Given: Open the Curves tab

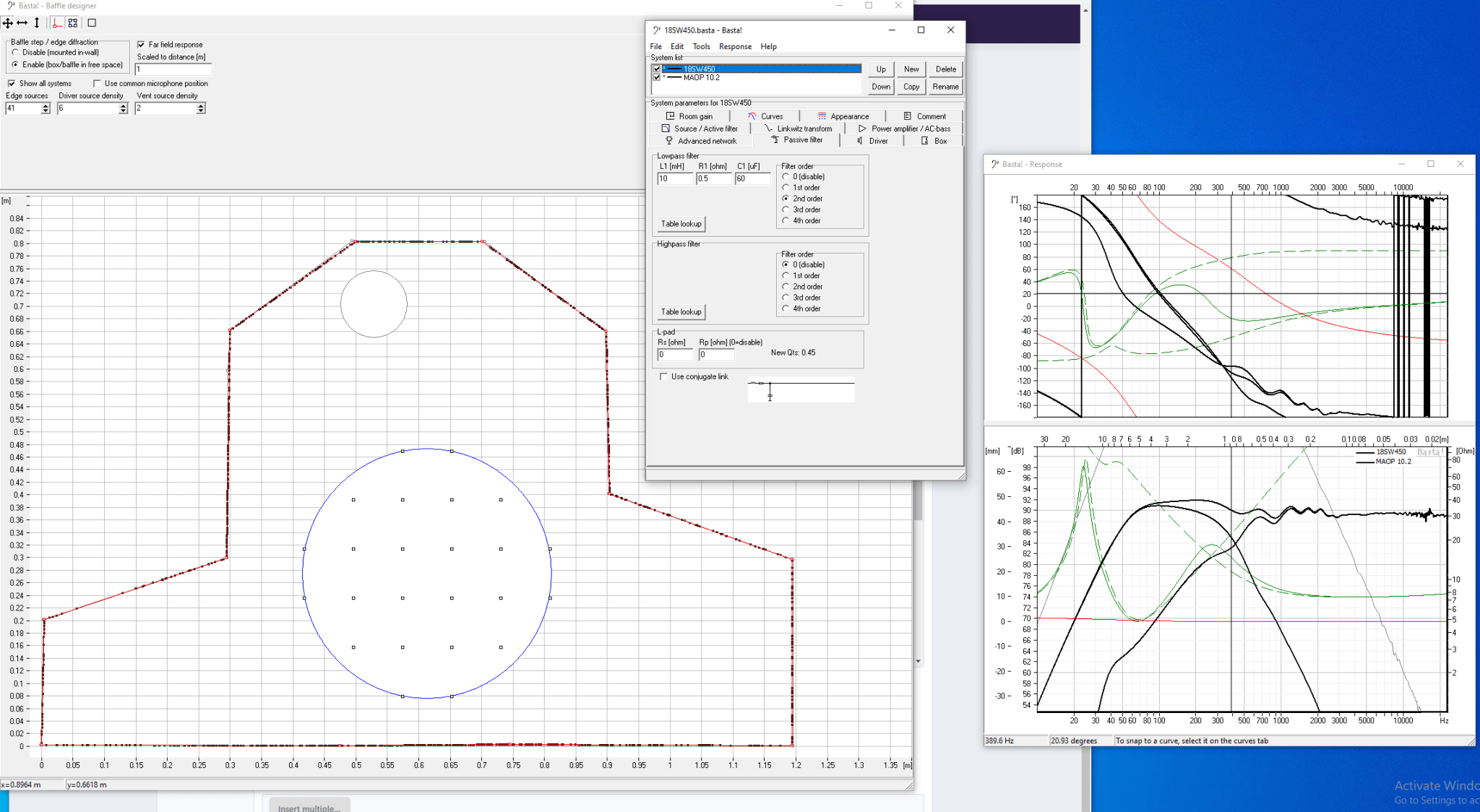Looking at the screenshot, I should [x=765, y=116].
